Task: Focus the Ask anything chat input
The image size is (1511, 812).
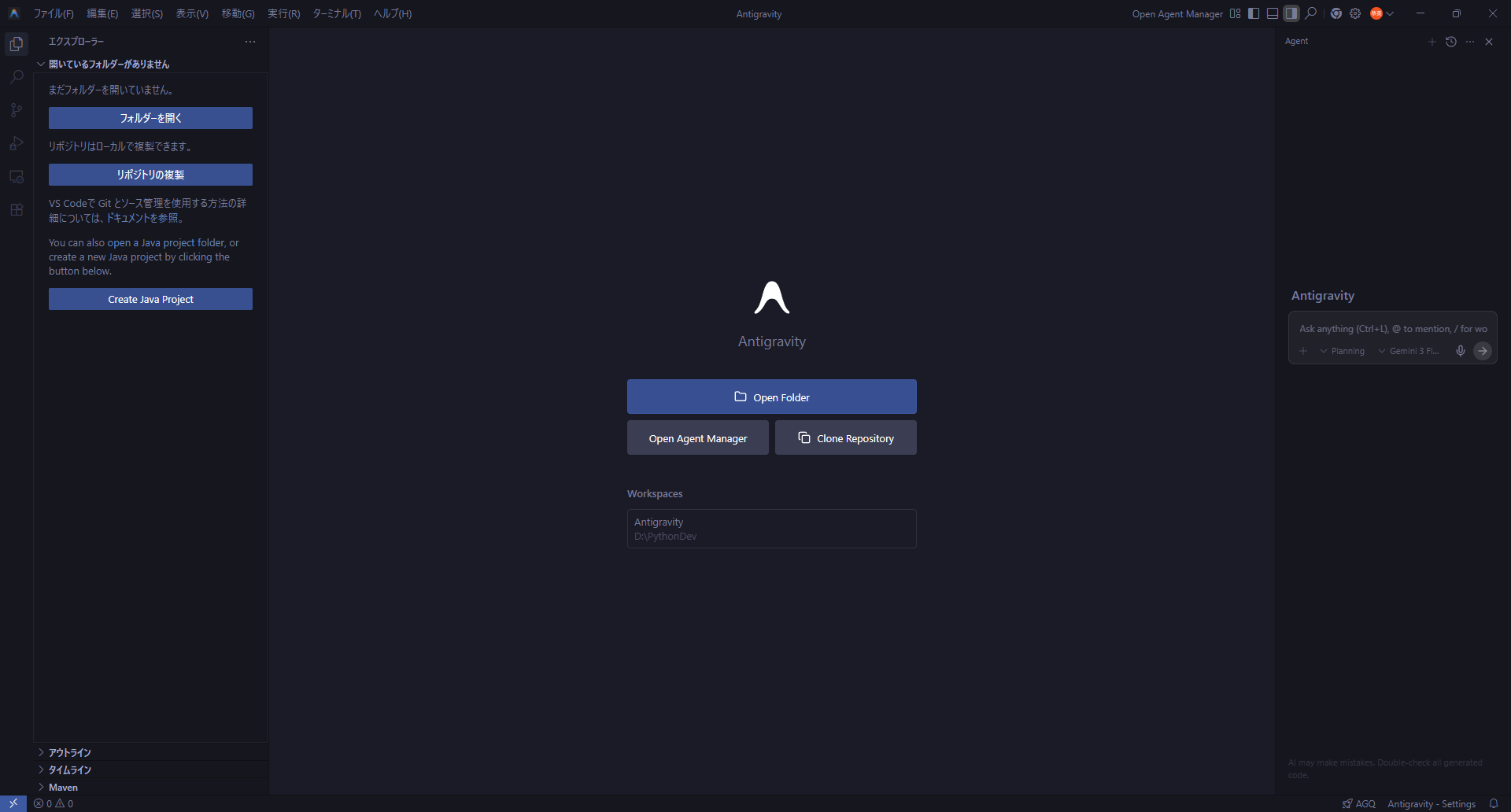Action: [1393, 329]
